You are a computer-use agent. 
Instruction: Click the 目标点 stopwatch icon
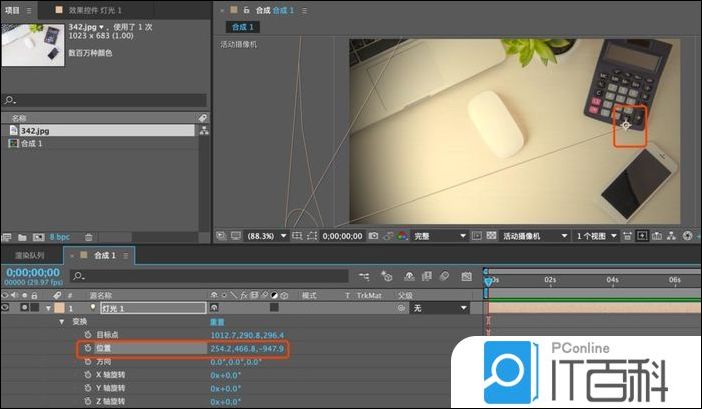87,335
